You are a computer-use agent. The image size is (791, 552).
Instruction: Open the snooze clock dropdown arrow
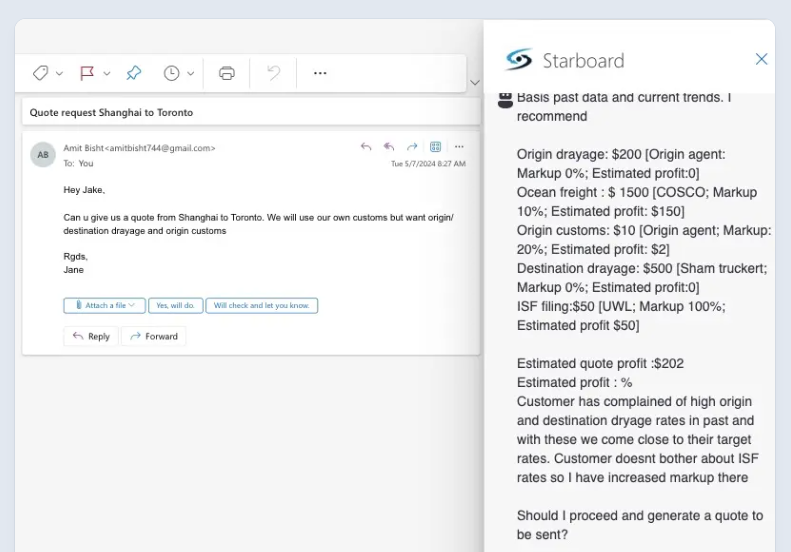(x=191, y=74)
